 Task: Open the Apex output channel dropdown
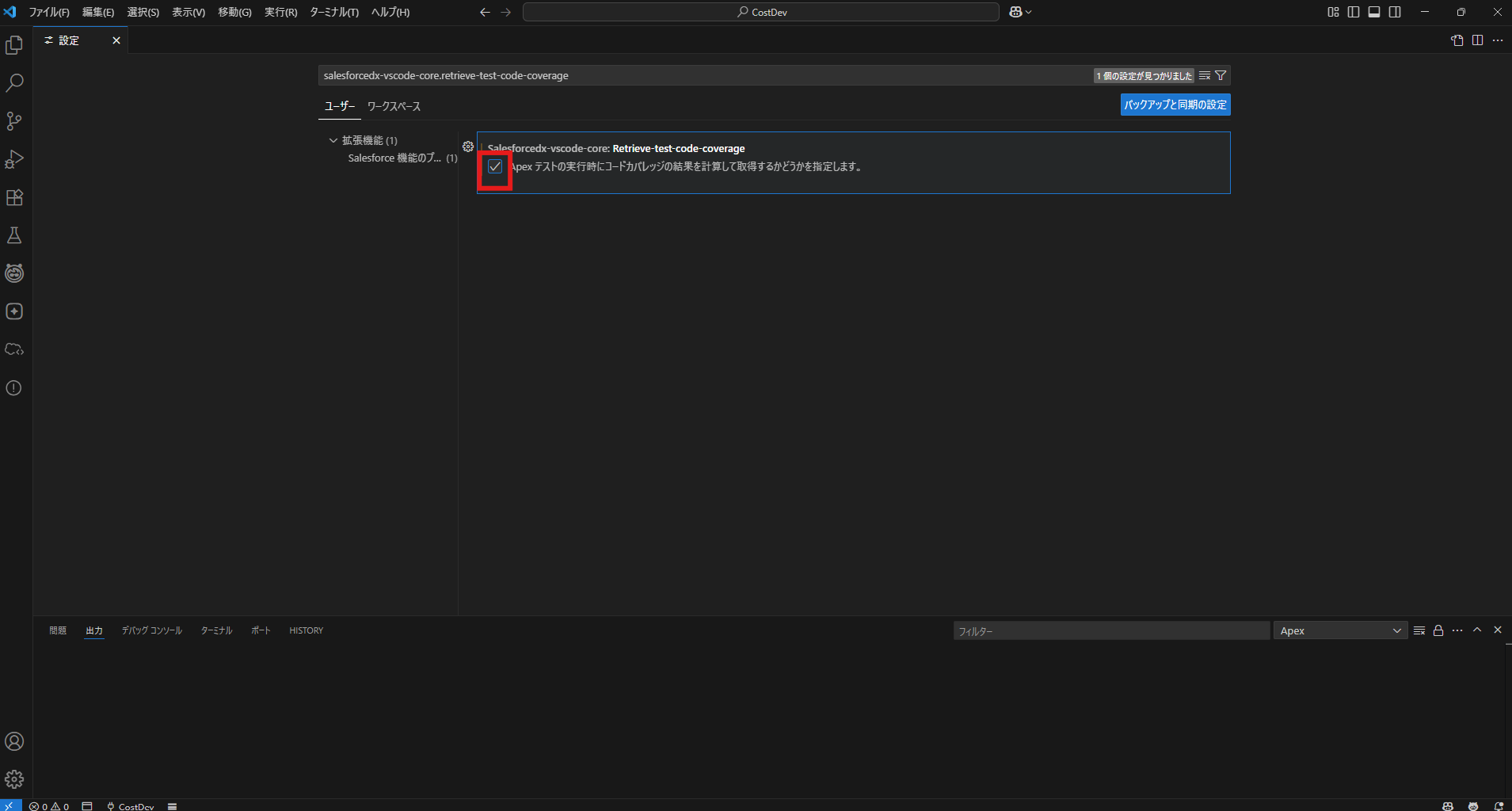tap(1340, 630)
